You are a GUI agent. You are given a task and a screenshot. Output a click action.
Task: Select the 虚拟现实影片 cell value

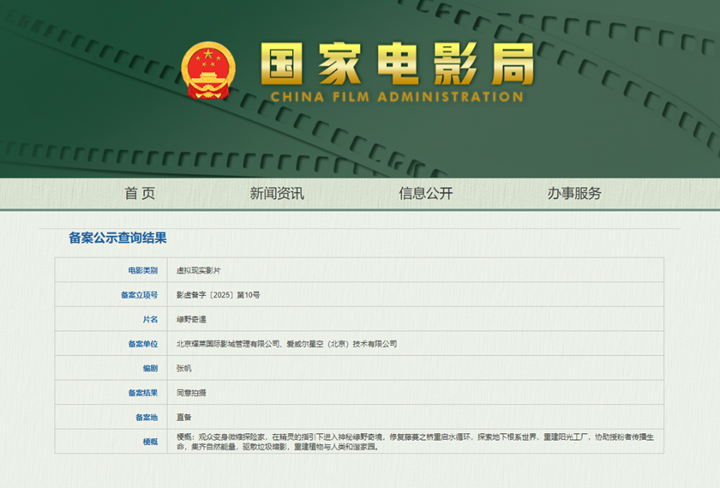(198, 270)
